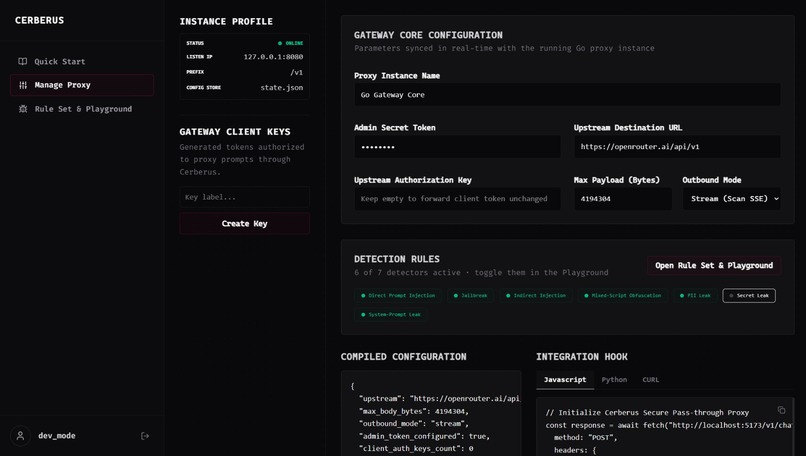
Task: Click the listen IP 127.0.0.1:8080
Action: 273,57
